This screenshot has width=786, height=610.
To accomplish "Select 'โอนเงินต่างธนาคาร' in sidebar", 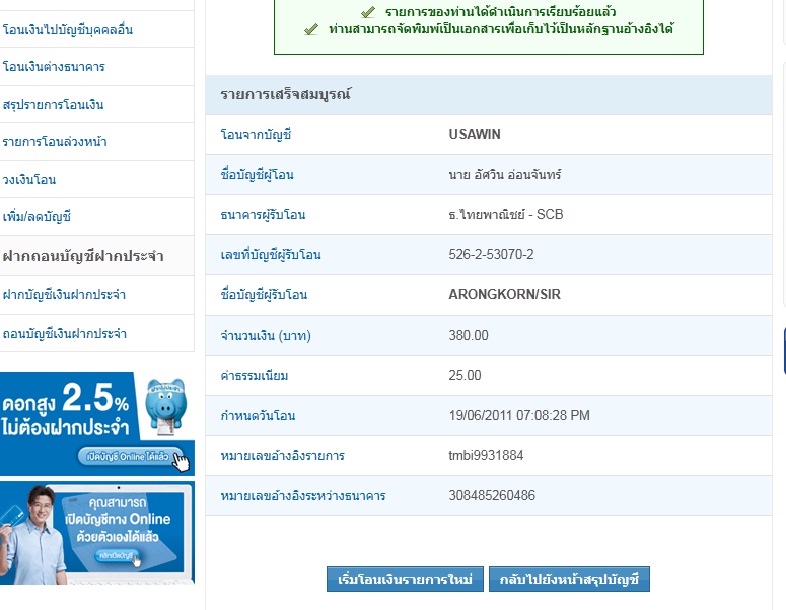I will click(54, 67).
